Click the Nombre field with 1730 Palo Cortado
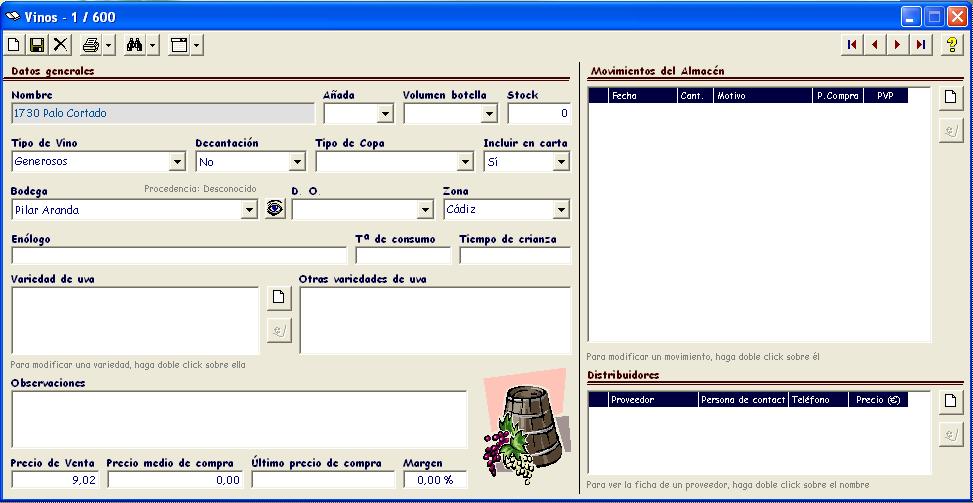Screen dimensions: 973x503 point(163,114)
